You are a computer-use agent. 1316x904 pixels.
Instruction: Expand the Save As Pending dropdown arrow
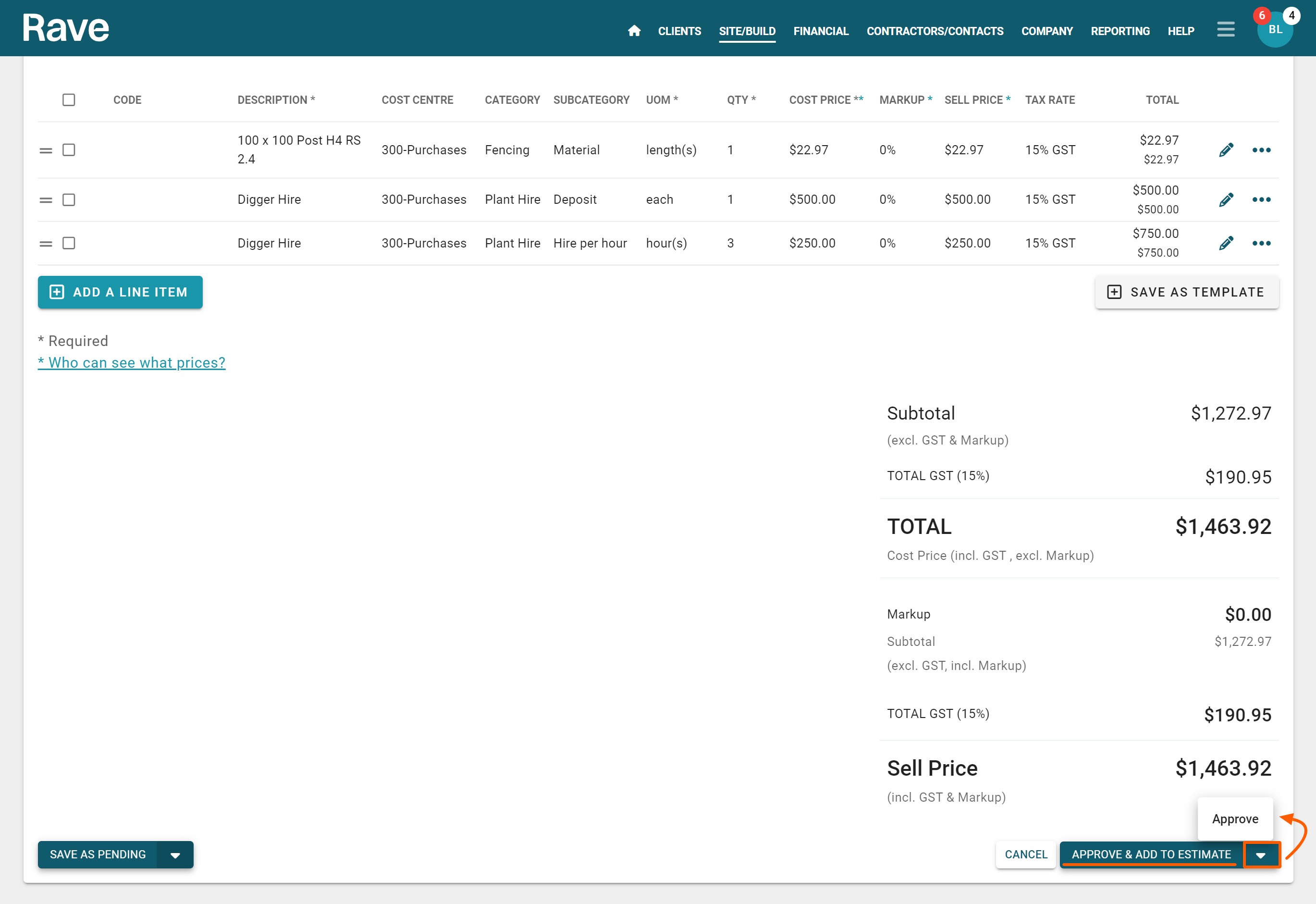175,854
